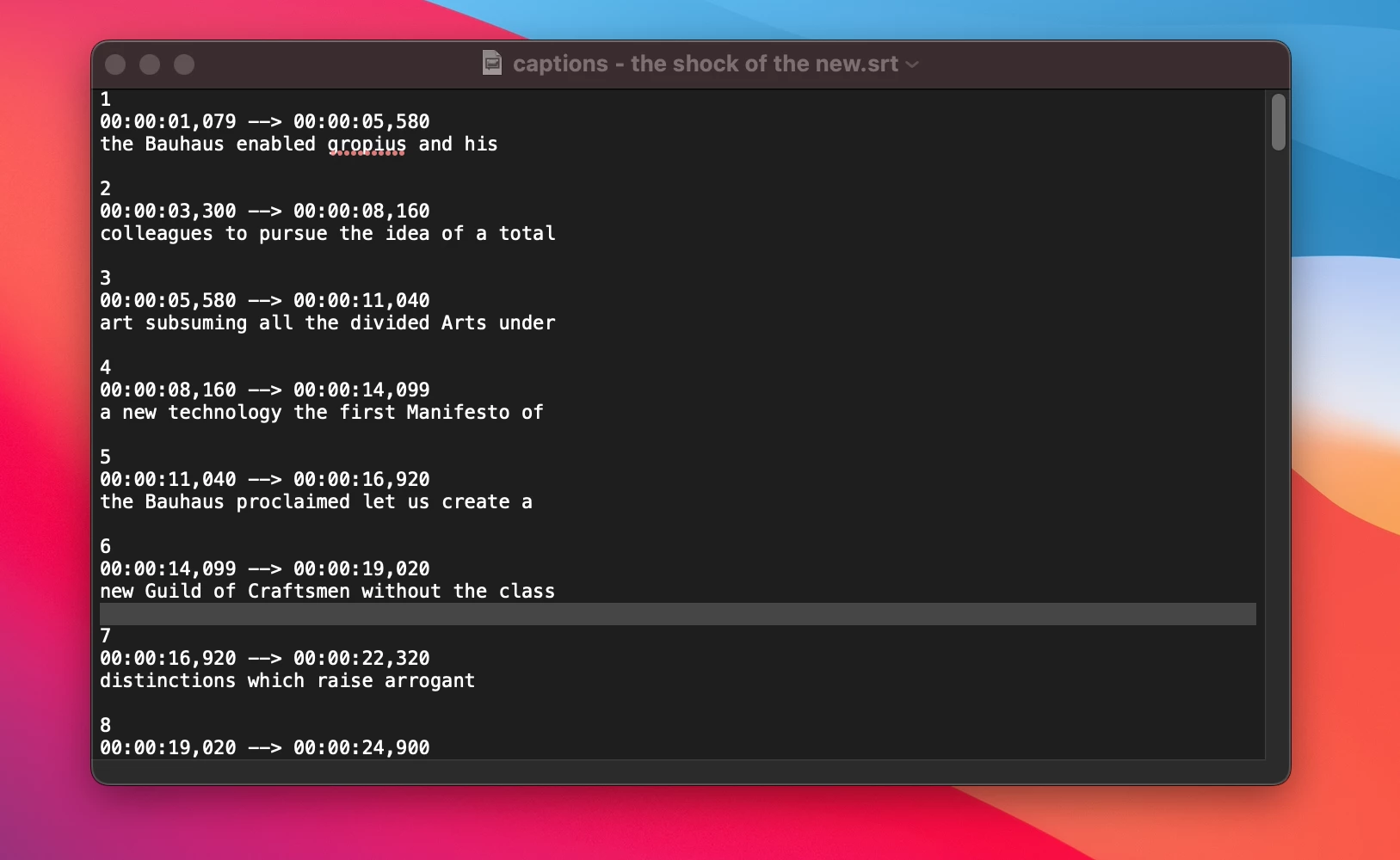
Task: Click subtitle index number 6
Action: (x=106, y=547)
